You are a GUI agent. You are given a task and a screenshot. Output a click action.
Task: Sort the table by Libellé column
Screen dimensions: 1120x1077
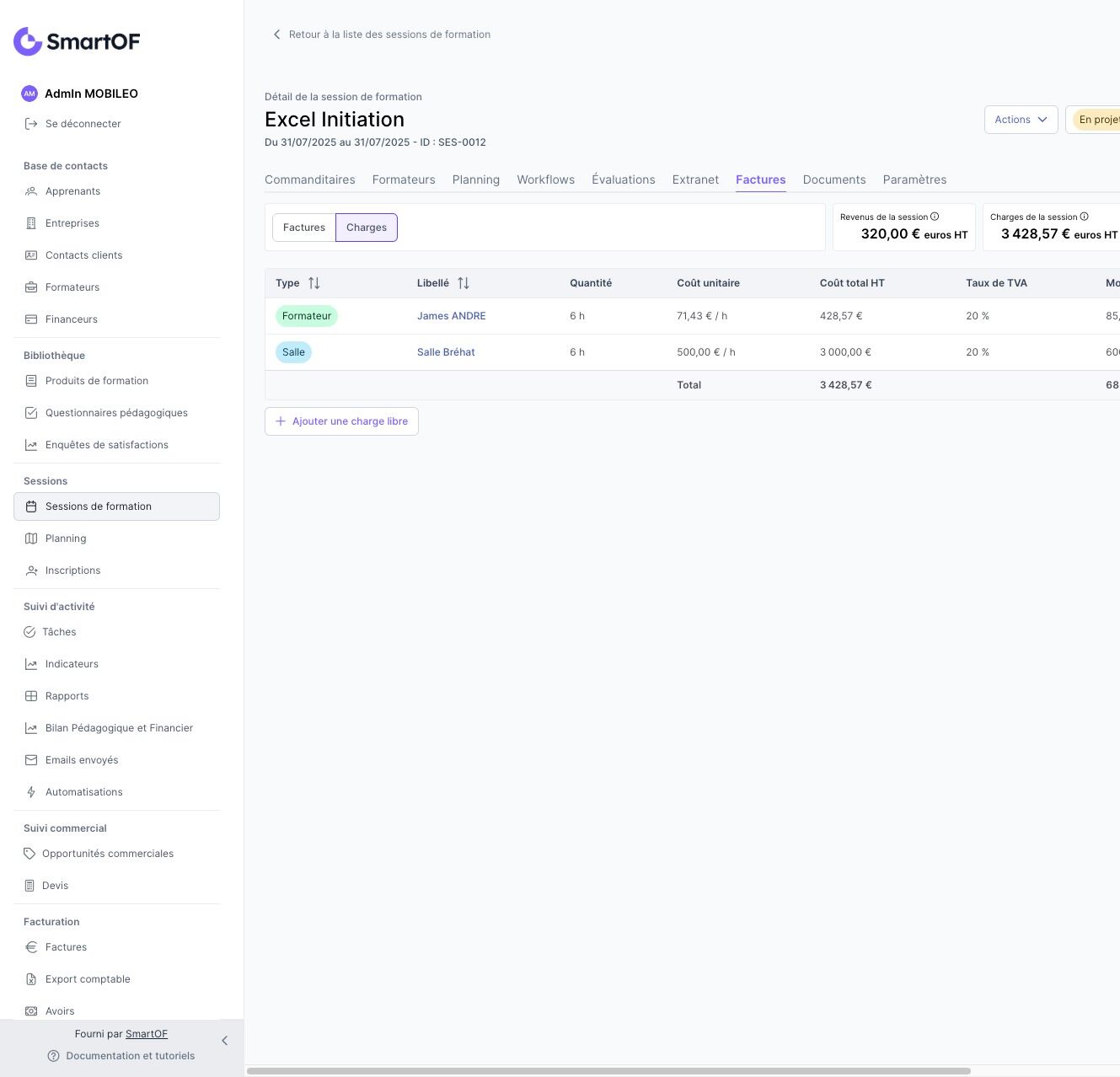[463, 283]
